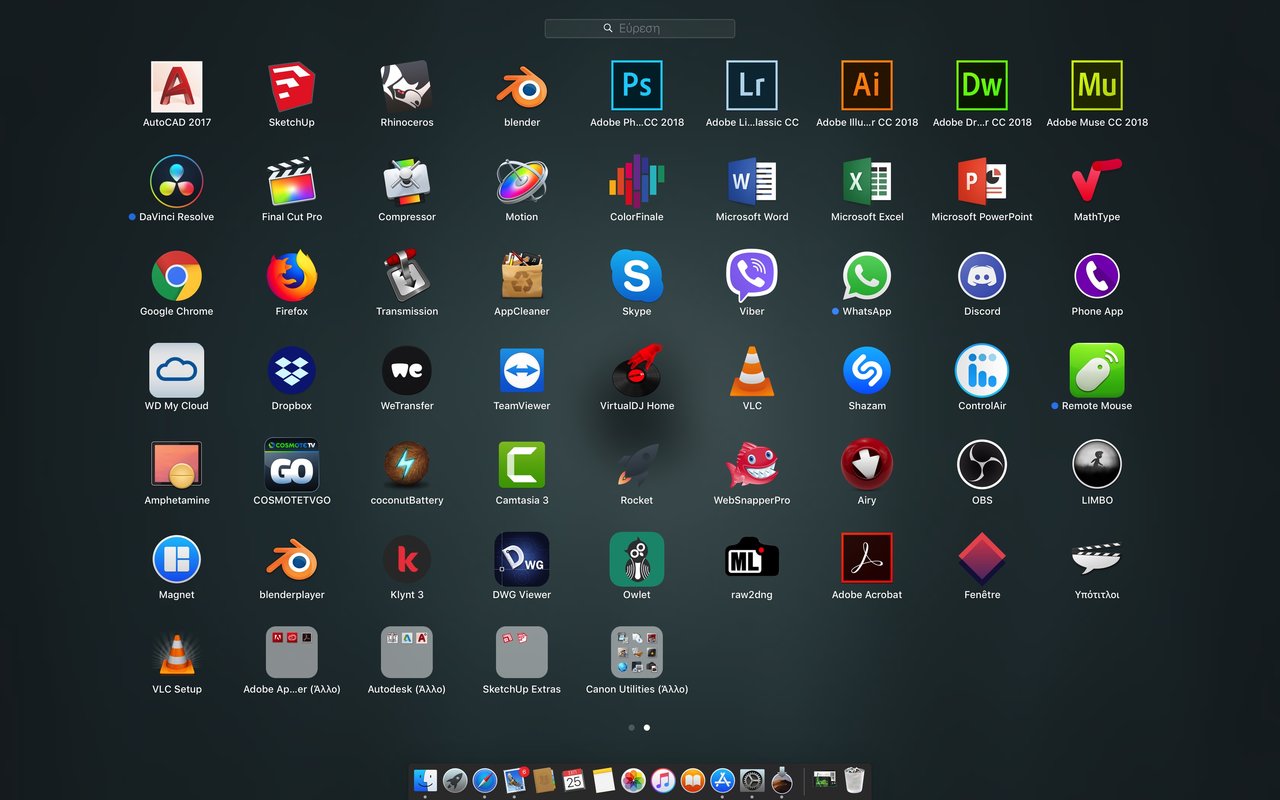Viewport: 1280px width, 800px height.
Task: Launch COSMOTETVGO
Action: [292, 465]
